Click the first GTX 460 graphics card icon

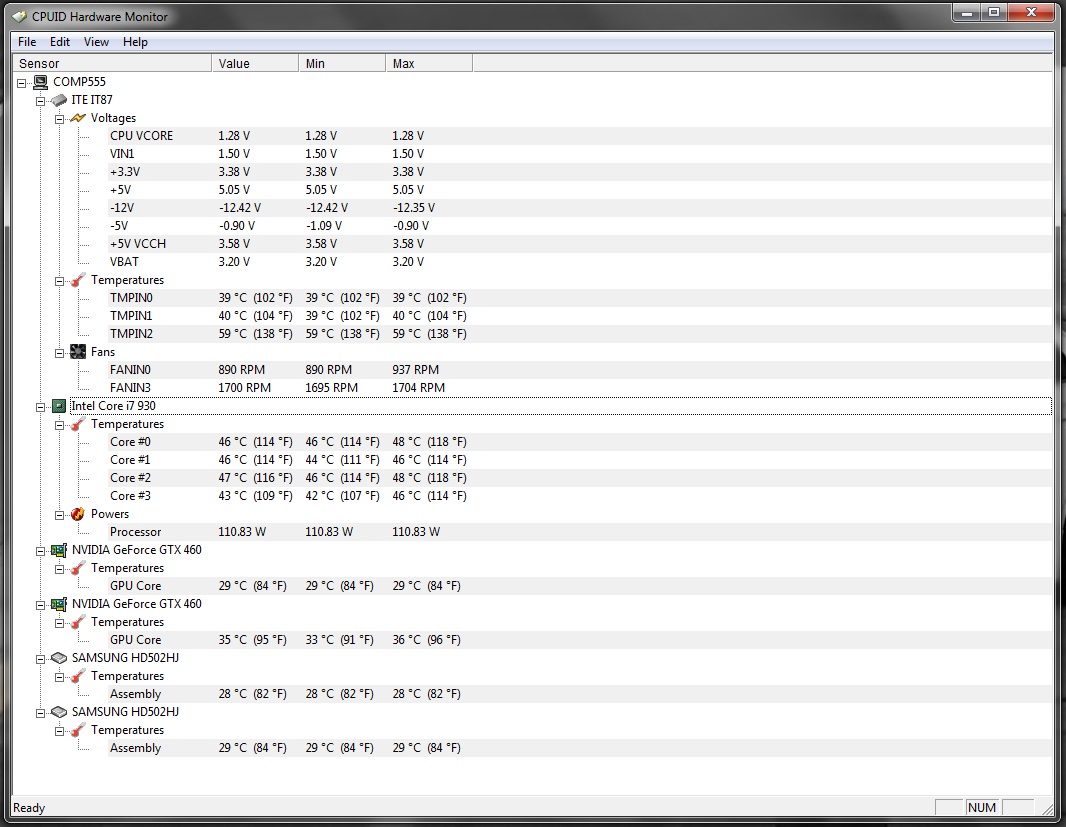point(59,550)
